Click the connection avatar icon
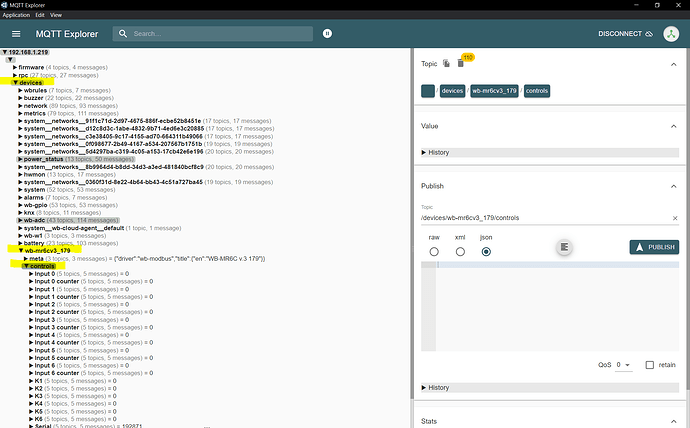 pyautogui.click(x=671, y=34)
